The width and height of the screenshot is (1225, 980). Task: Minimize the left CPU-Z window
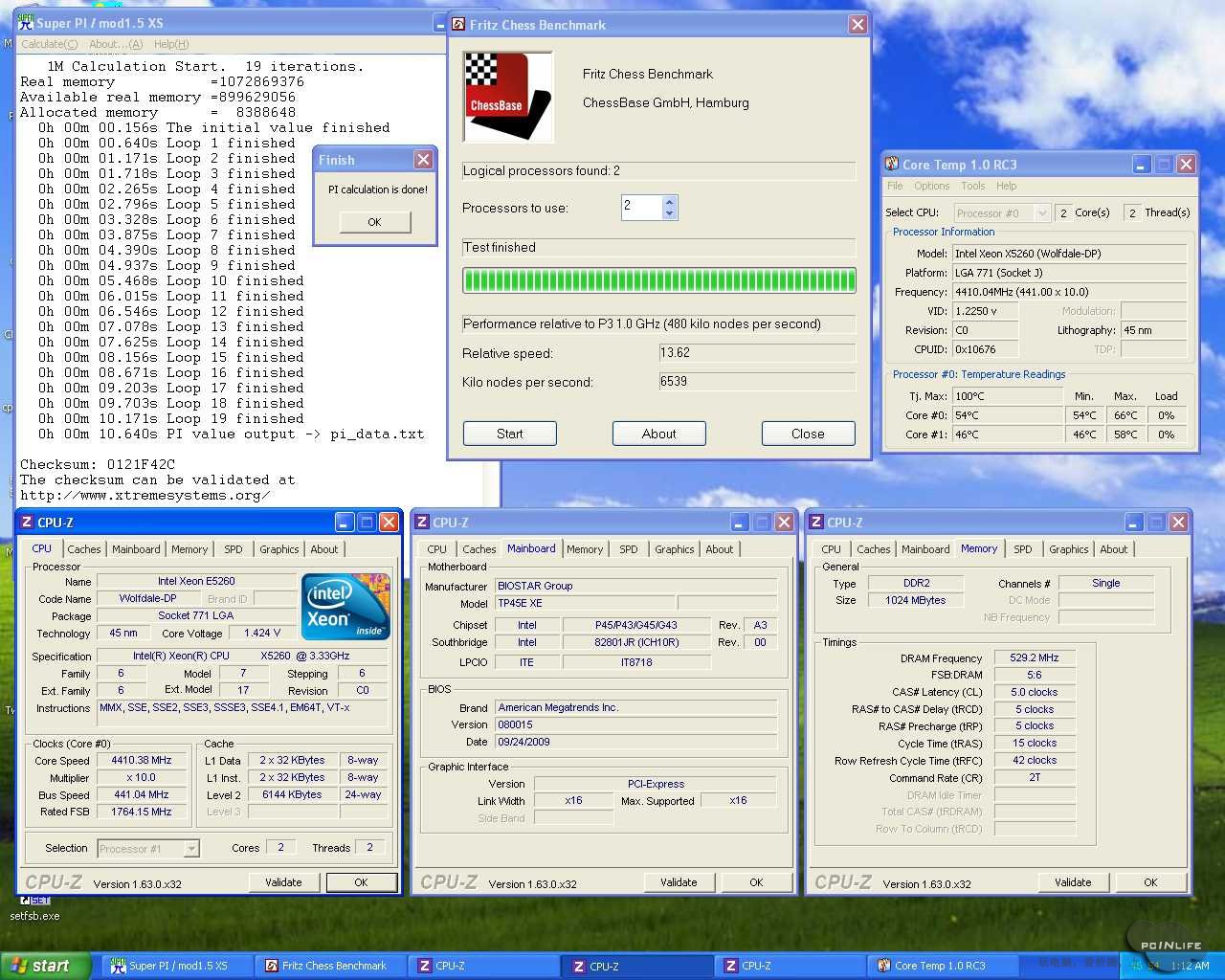coord(345,523)
